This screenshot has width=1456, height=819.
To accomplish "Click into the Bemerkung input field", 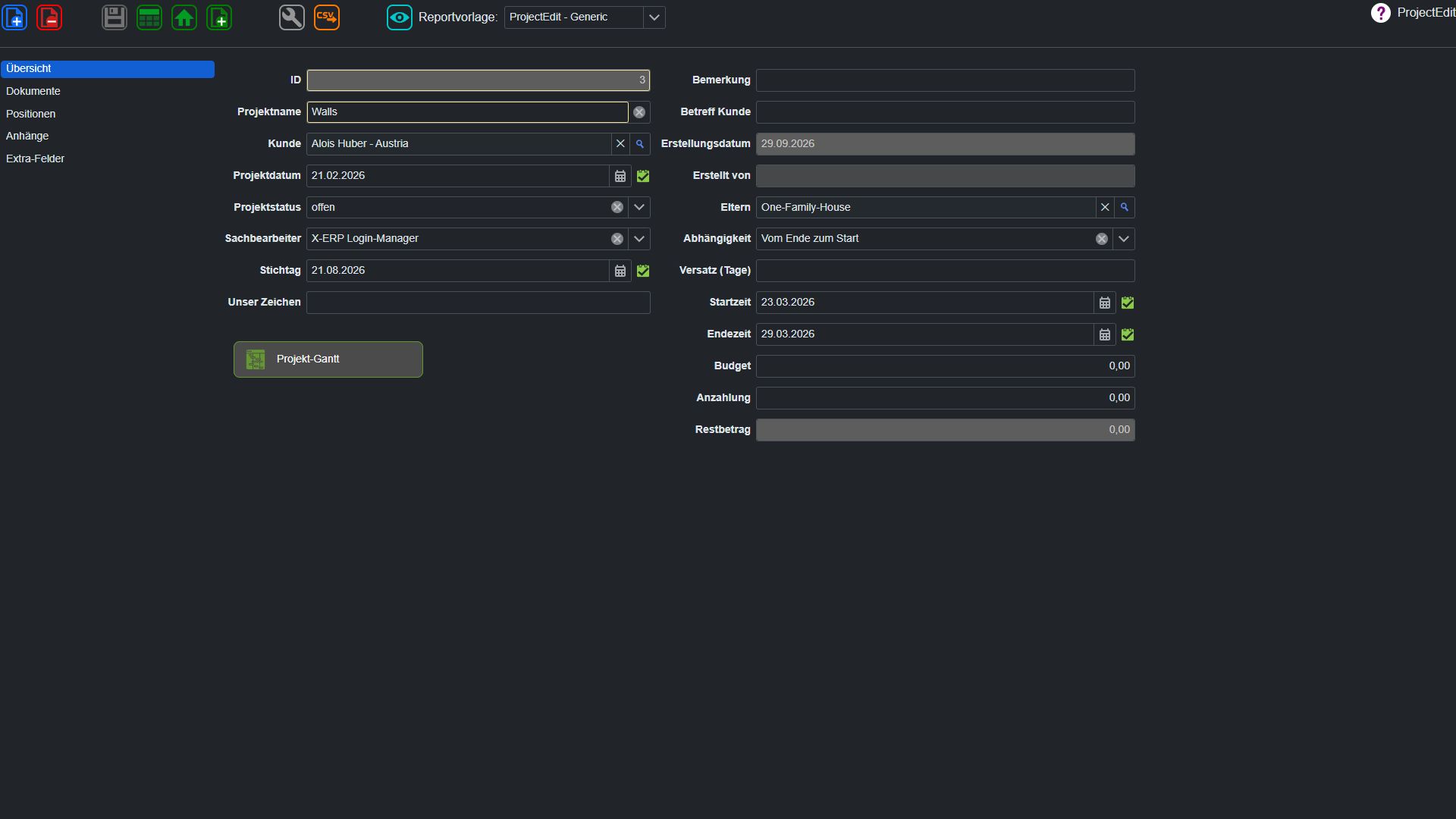I will [946, 80].
